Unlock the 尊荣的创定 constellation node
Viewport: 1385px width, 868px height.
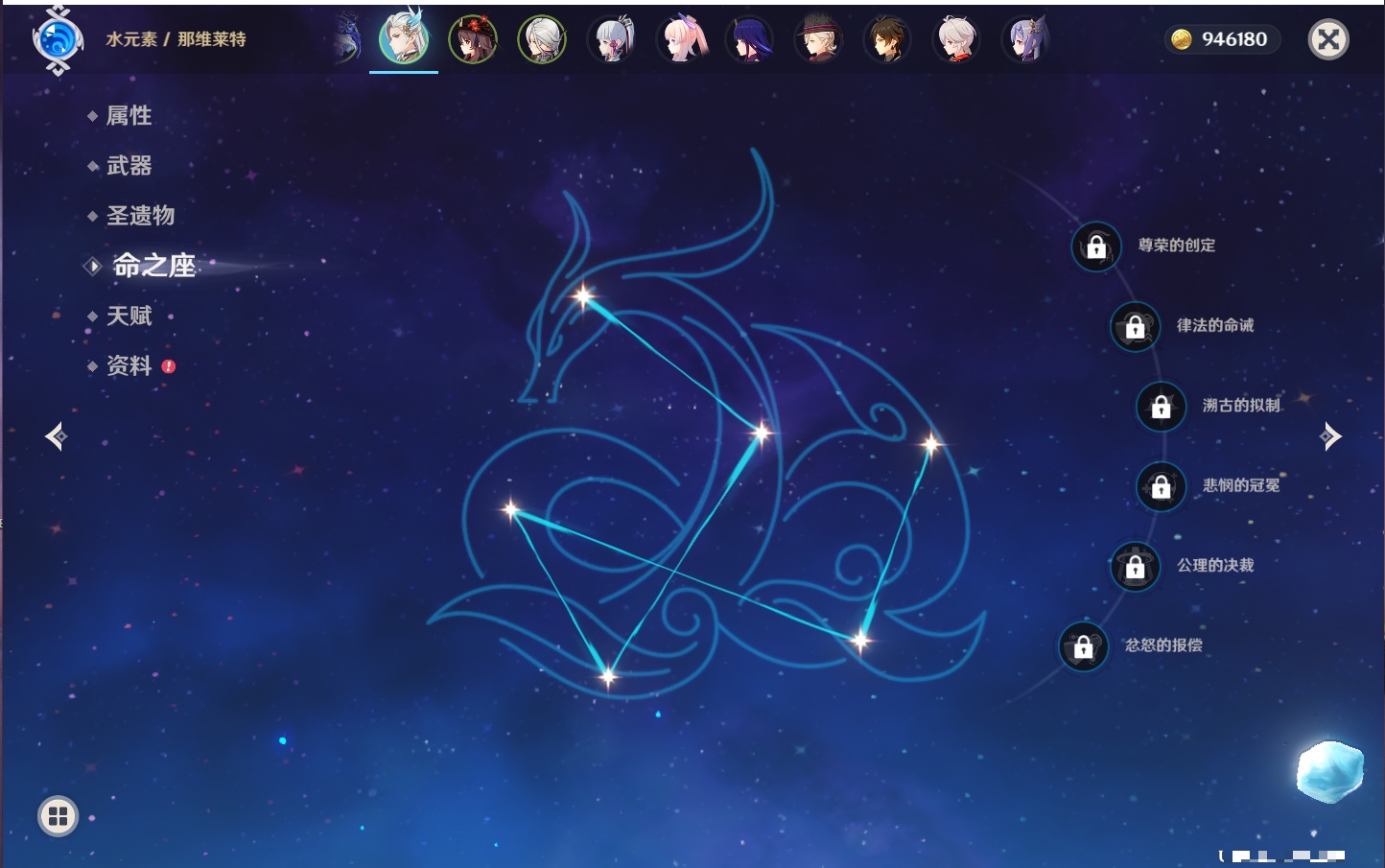pyautogui.click(x=1096, y=246)
